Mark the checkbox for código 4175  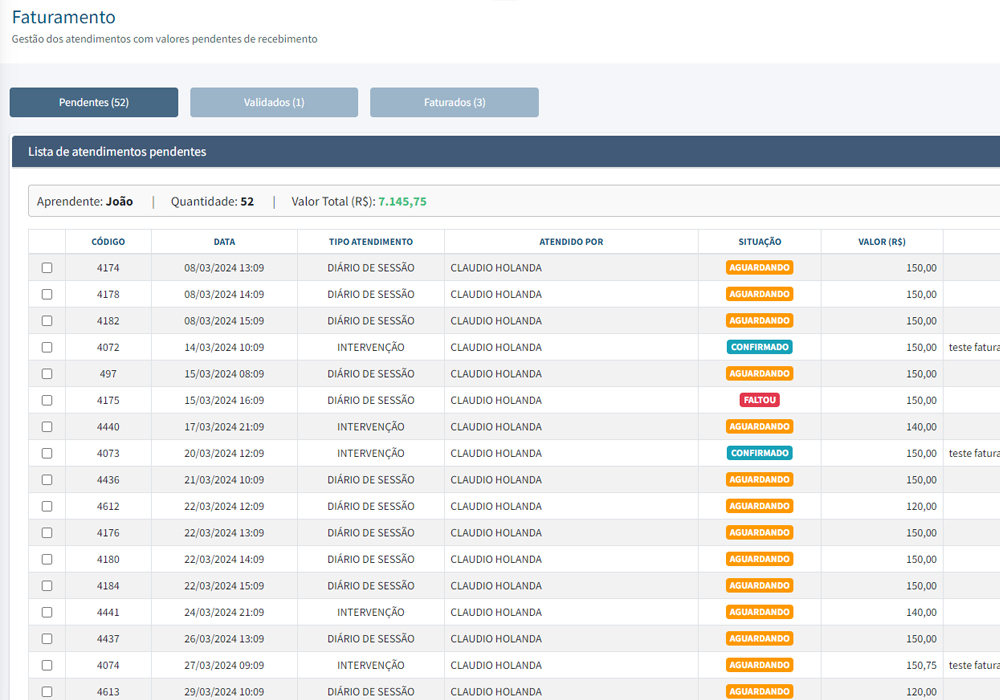pos(47,400)
